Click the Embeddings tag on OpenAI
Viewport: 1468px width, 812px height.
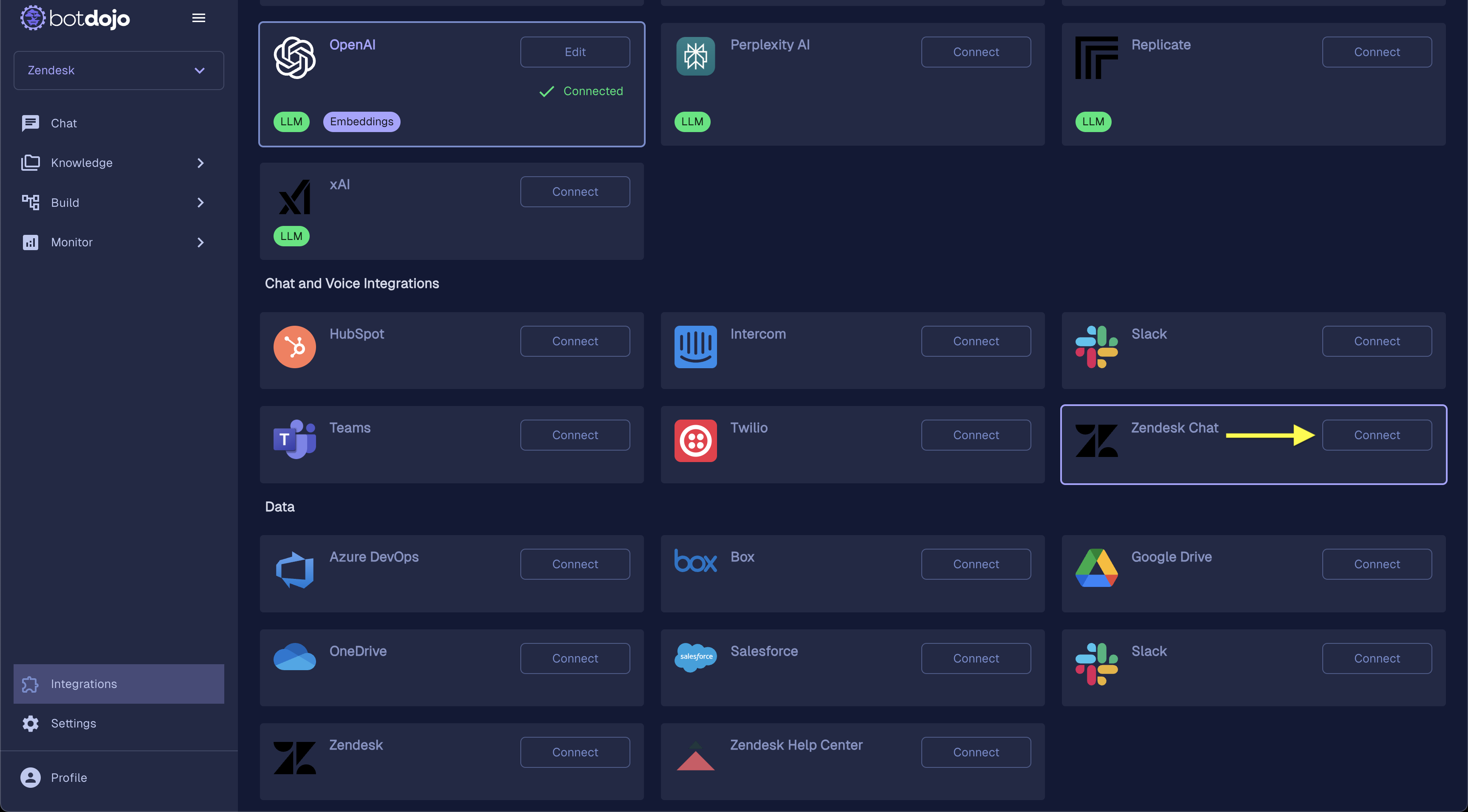pyautogui.click(x=361, y=121)
